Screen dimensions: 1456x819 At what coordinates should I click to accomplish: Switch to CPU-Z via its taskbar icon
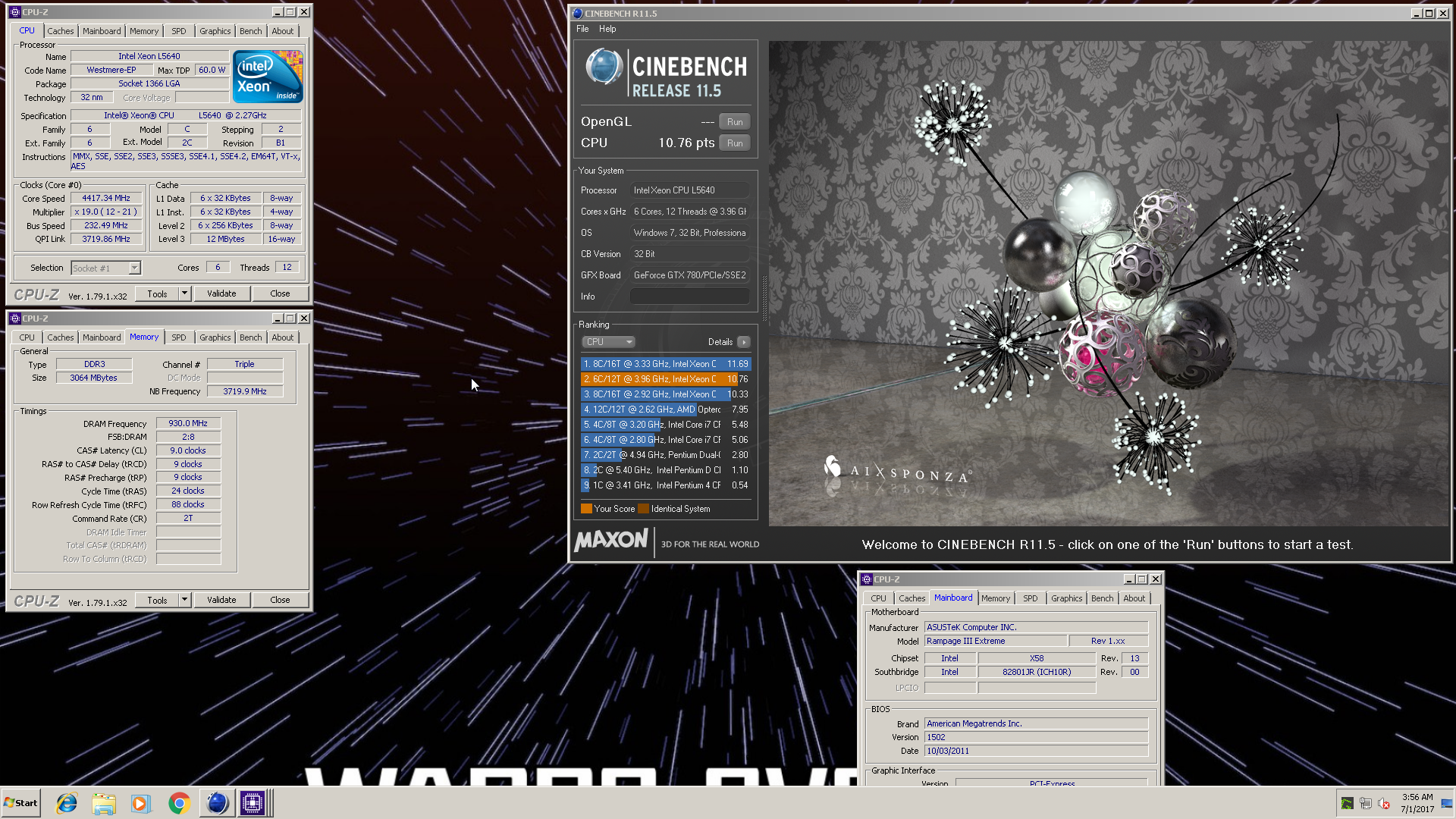[253, 803]
